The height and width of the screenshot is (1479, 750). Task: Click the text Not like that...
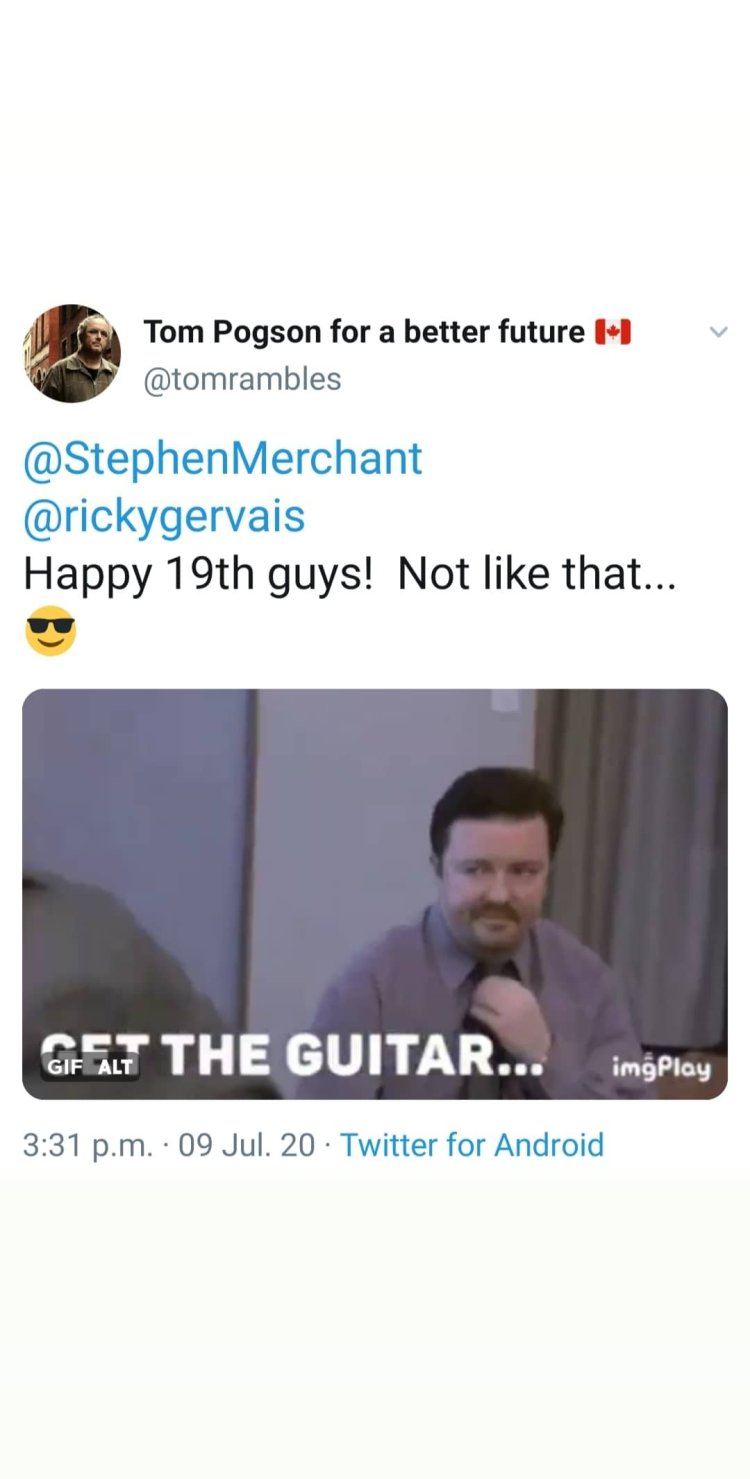tap(536, 574)
